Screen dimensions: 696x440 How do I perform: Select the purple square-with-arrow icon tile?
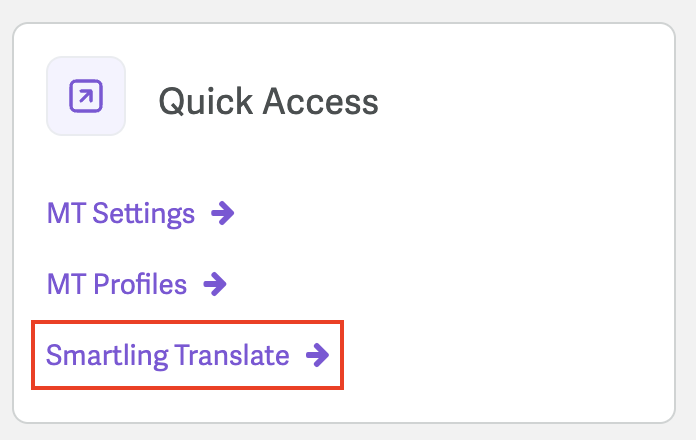86,96
